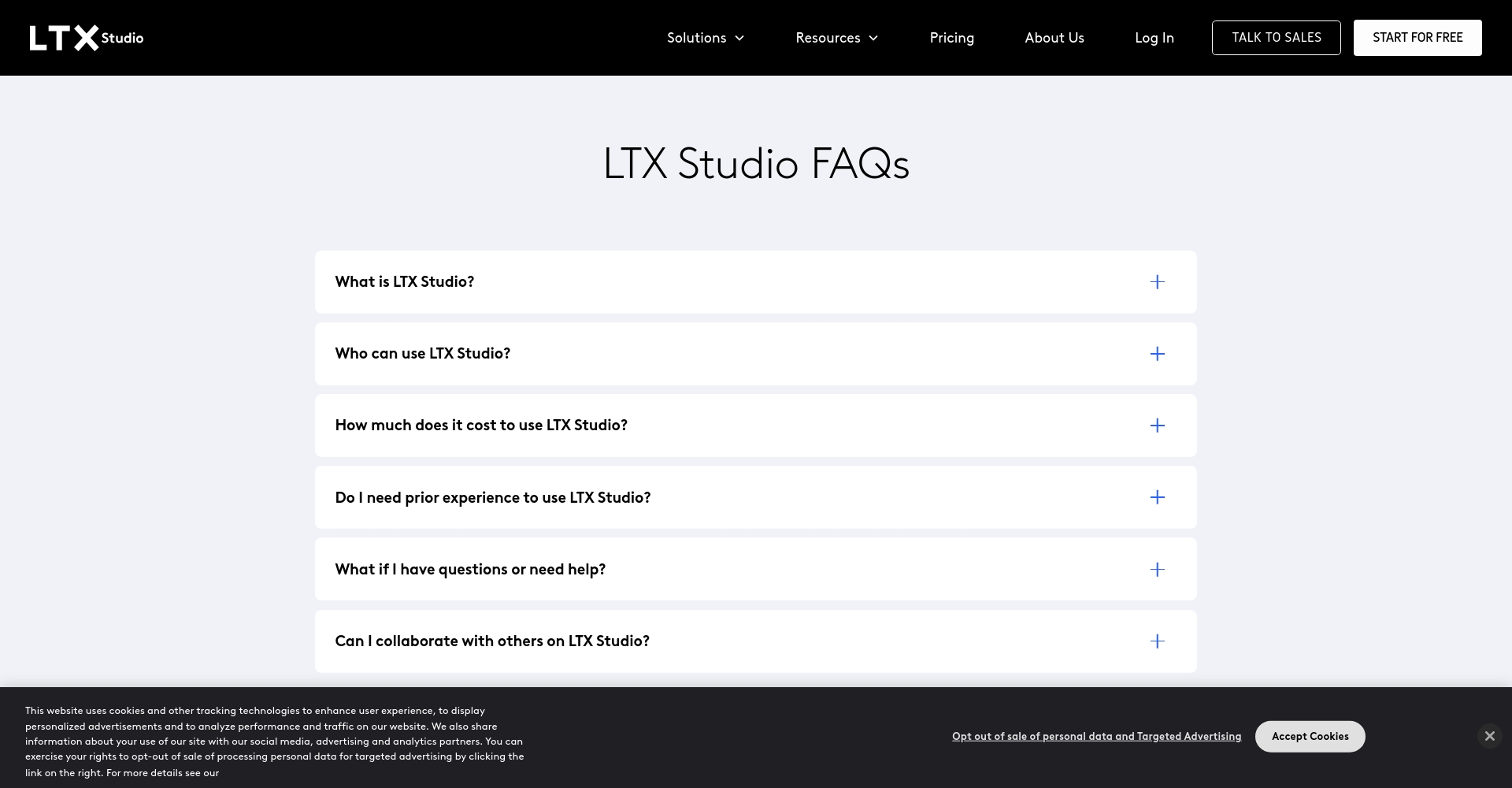Click the Resources chevron arrow

click(x=873, y=38)
